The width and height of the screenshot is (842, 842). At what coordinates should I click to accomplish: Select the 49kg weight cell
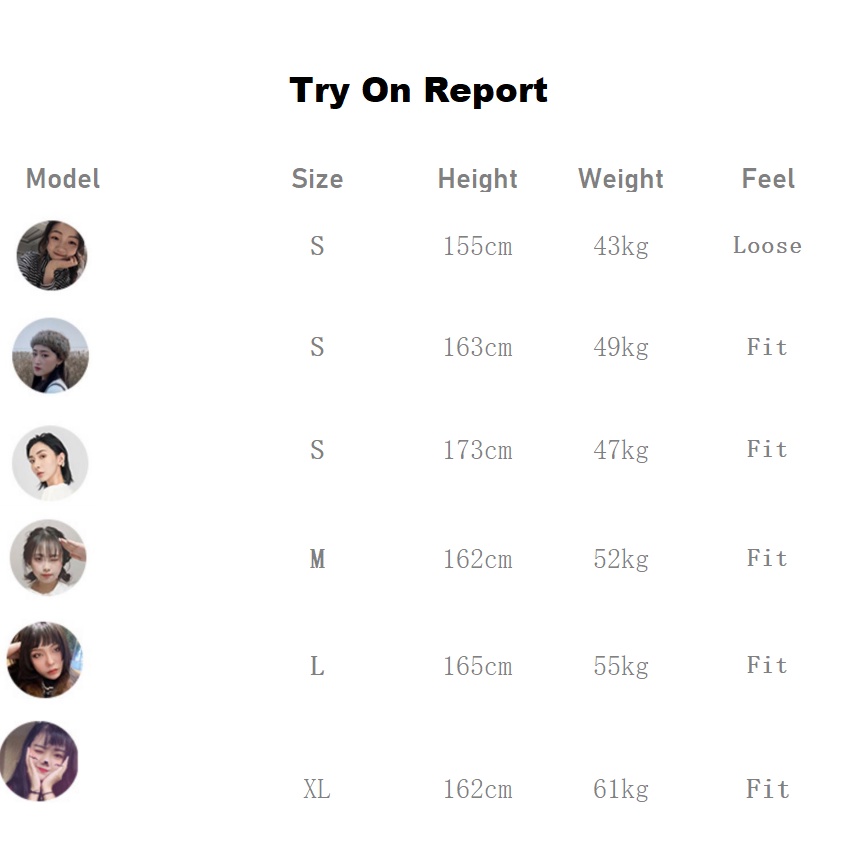[x=621, y=348]
